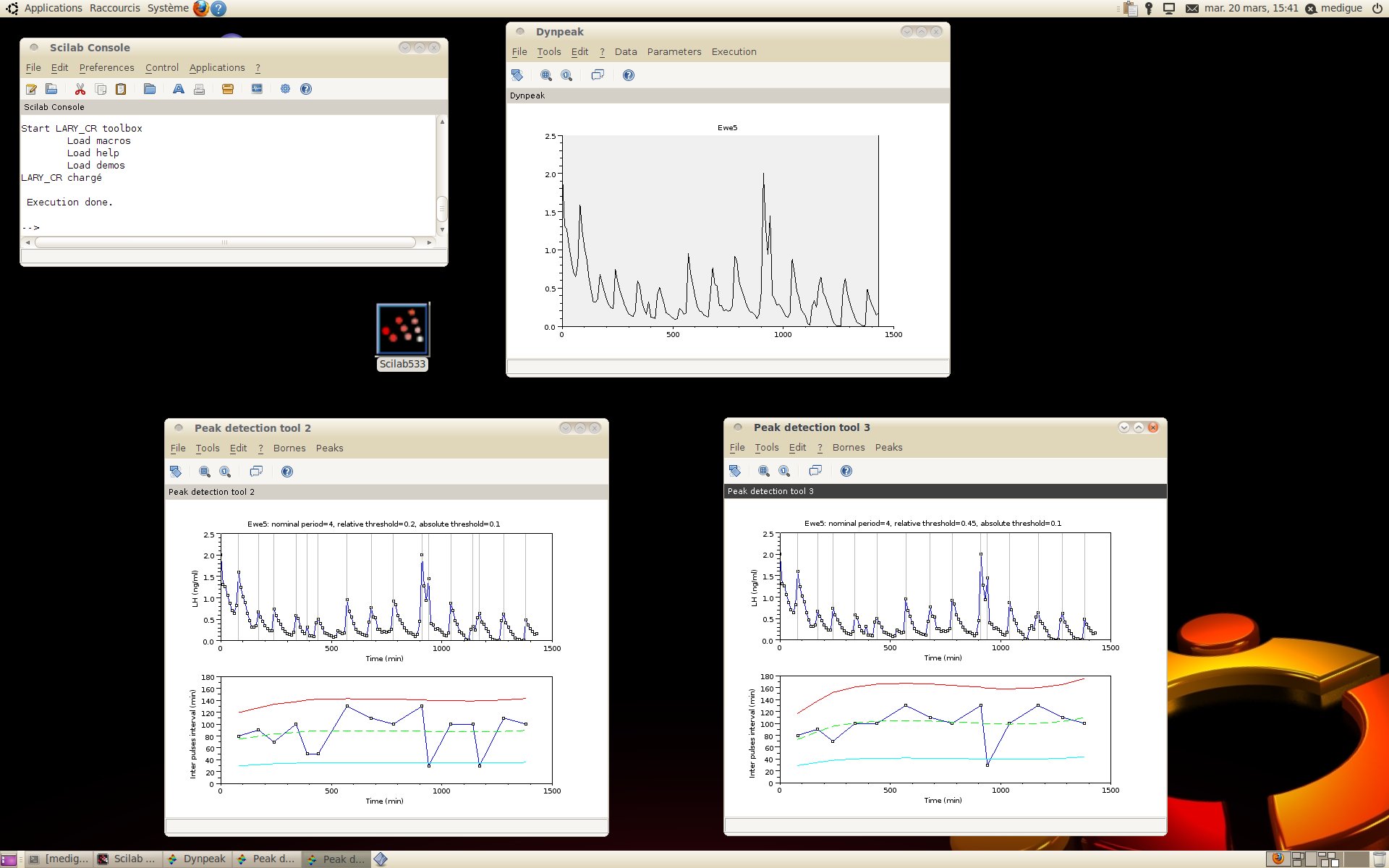The width and height of the screenshot is (1389, 868).
Task: Click zoom area icon in Peak detection tool 2
Action: [x=205, y=472]
